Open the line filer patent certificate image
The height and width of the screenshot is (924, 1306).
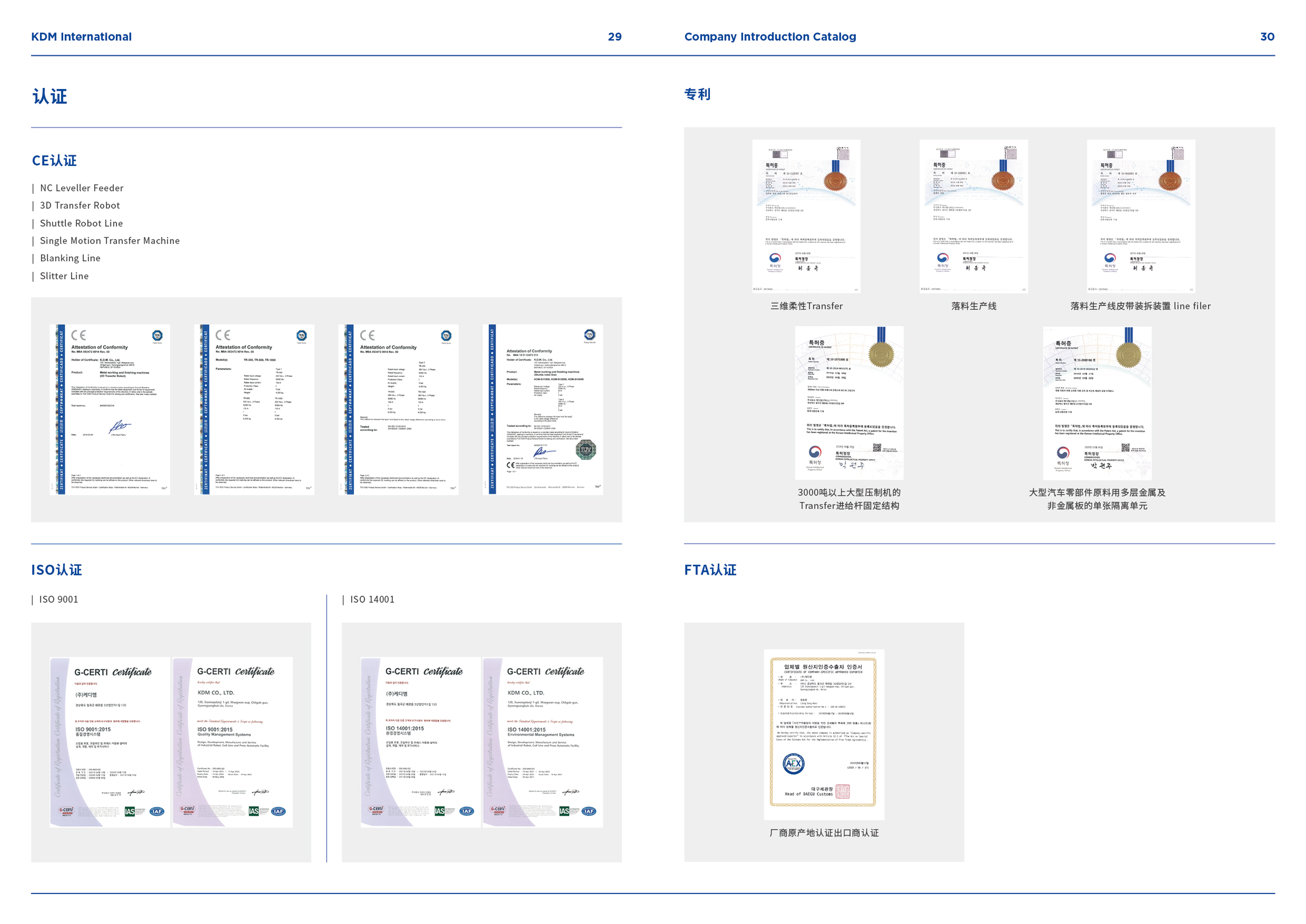coord(1141,216)
